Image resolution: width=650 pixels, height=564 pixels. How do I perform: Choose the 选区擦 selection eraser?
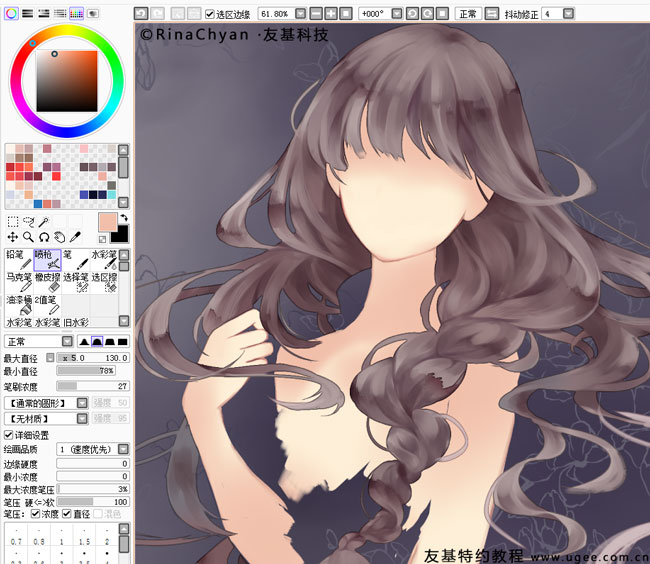click(104, 283)
